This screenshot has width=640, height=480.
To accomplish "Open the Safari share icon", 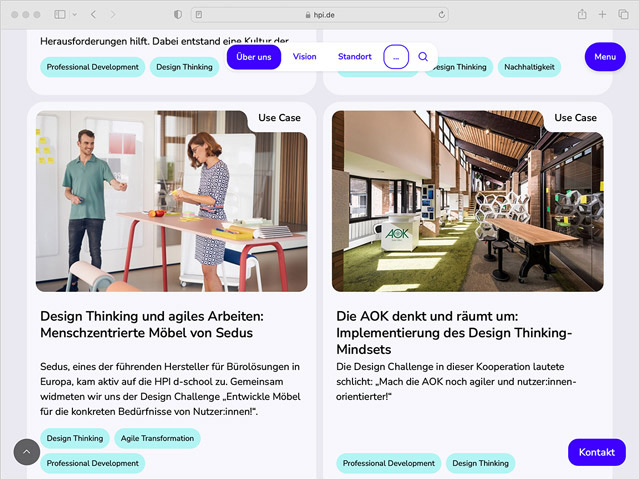I will pos(582,15).
